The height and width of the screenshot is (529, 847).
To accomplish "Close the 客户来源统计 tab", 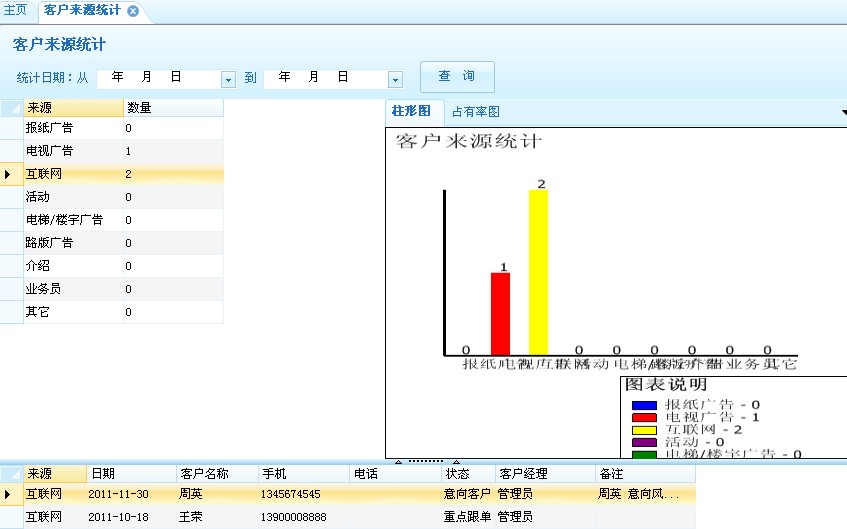I will pyautogui.click(x=133, y=11).
